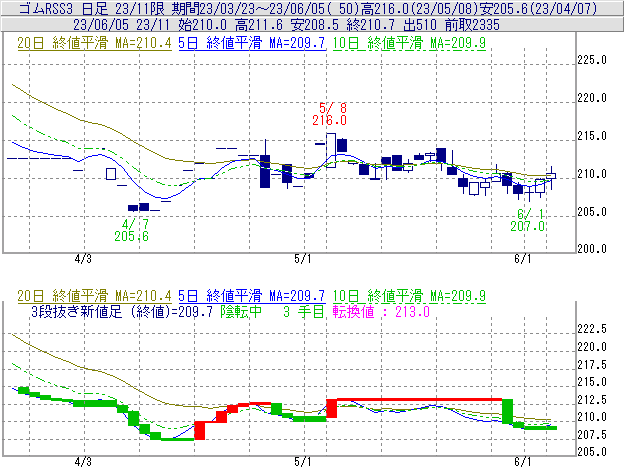The image size is (624, 475).
Task: Click the upper chart's '4/3' date label
Action: point(83,259)
